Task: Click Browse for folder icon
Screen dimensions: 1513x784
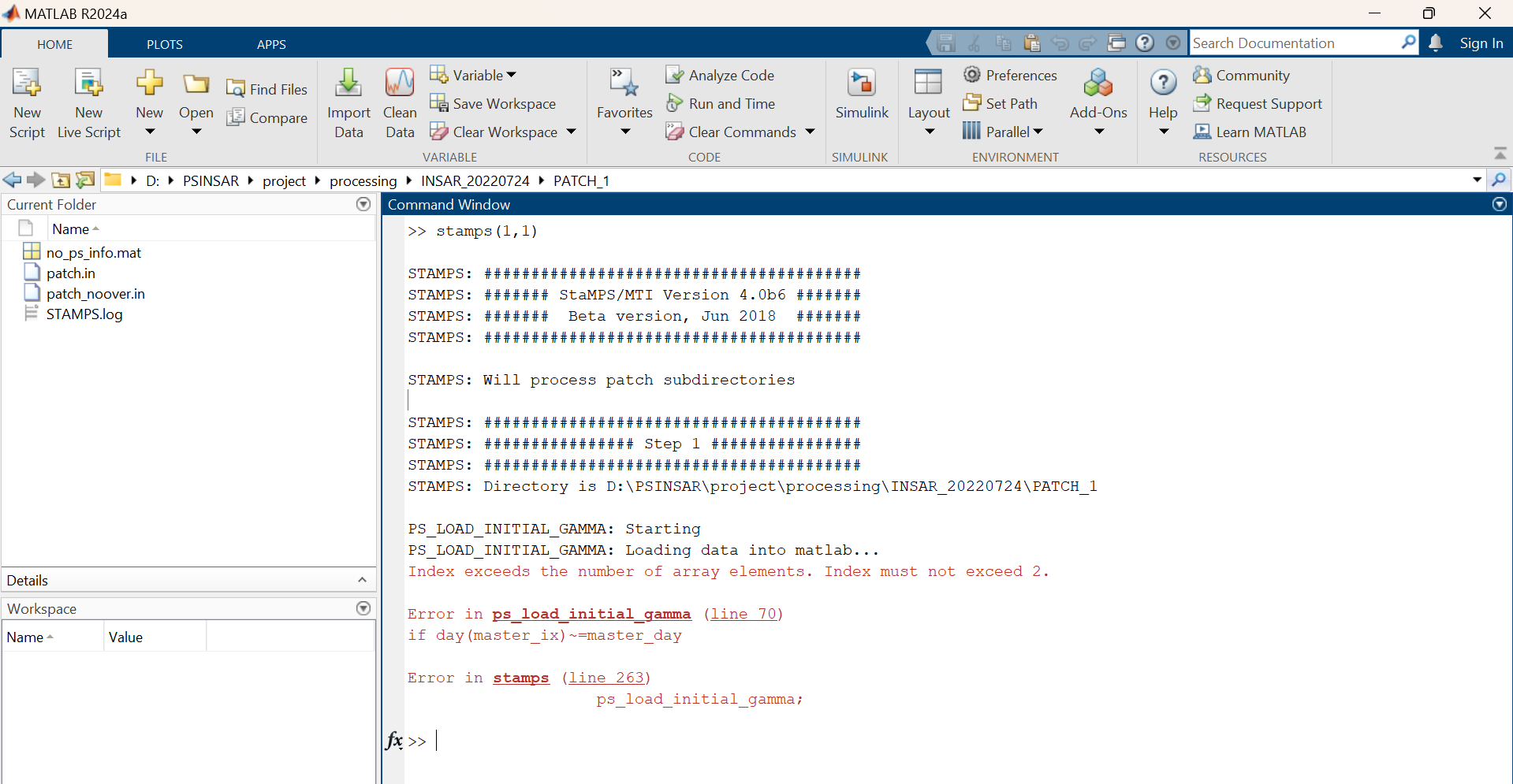Action: point(84,180)
